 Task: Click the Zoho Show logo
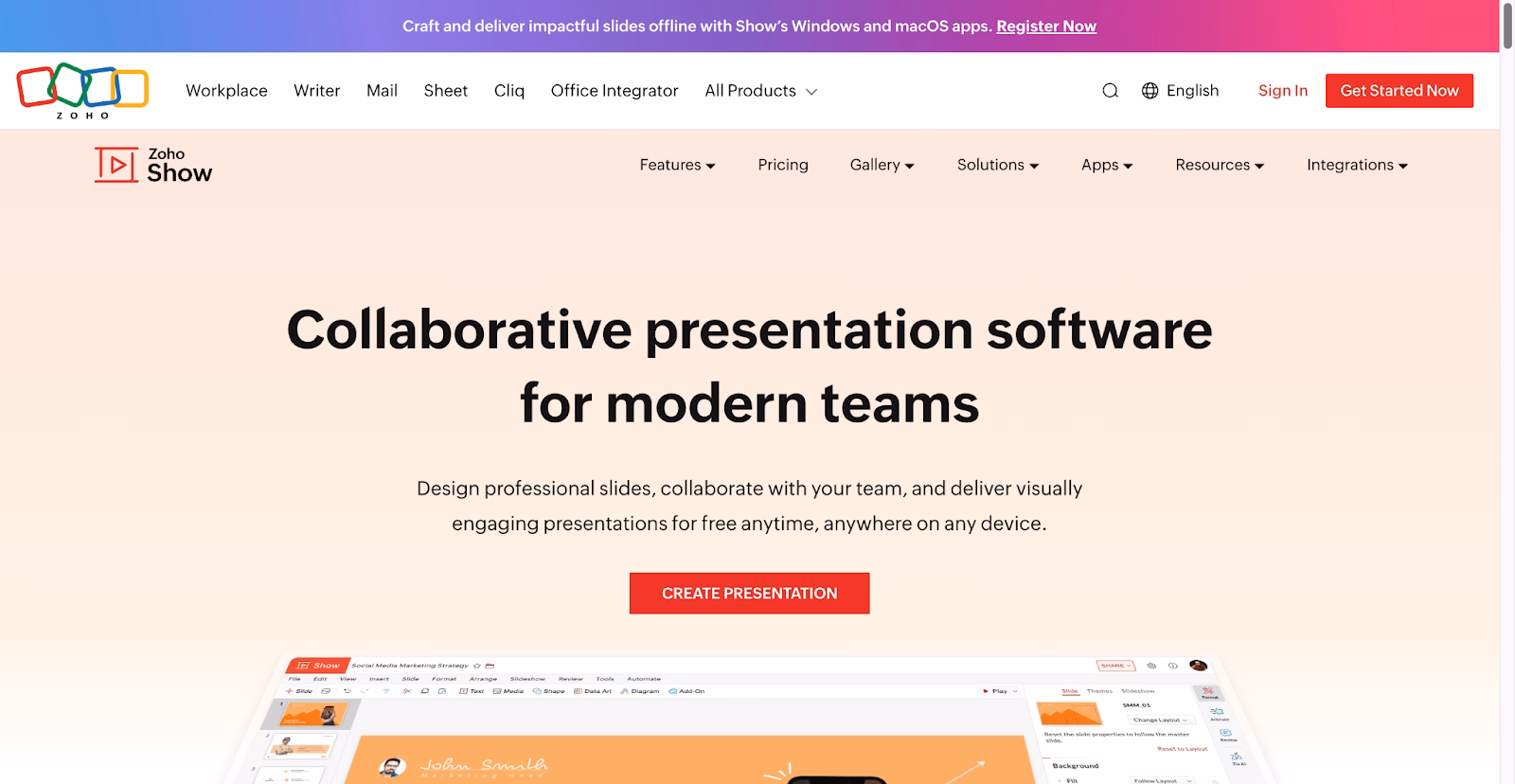click(x=153, y=165)
